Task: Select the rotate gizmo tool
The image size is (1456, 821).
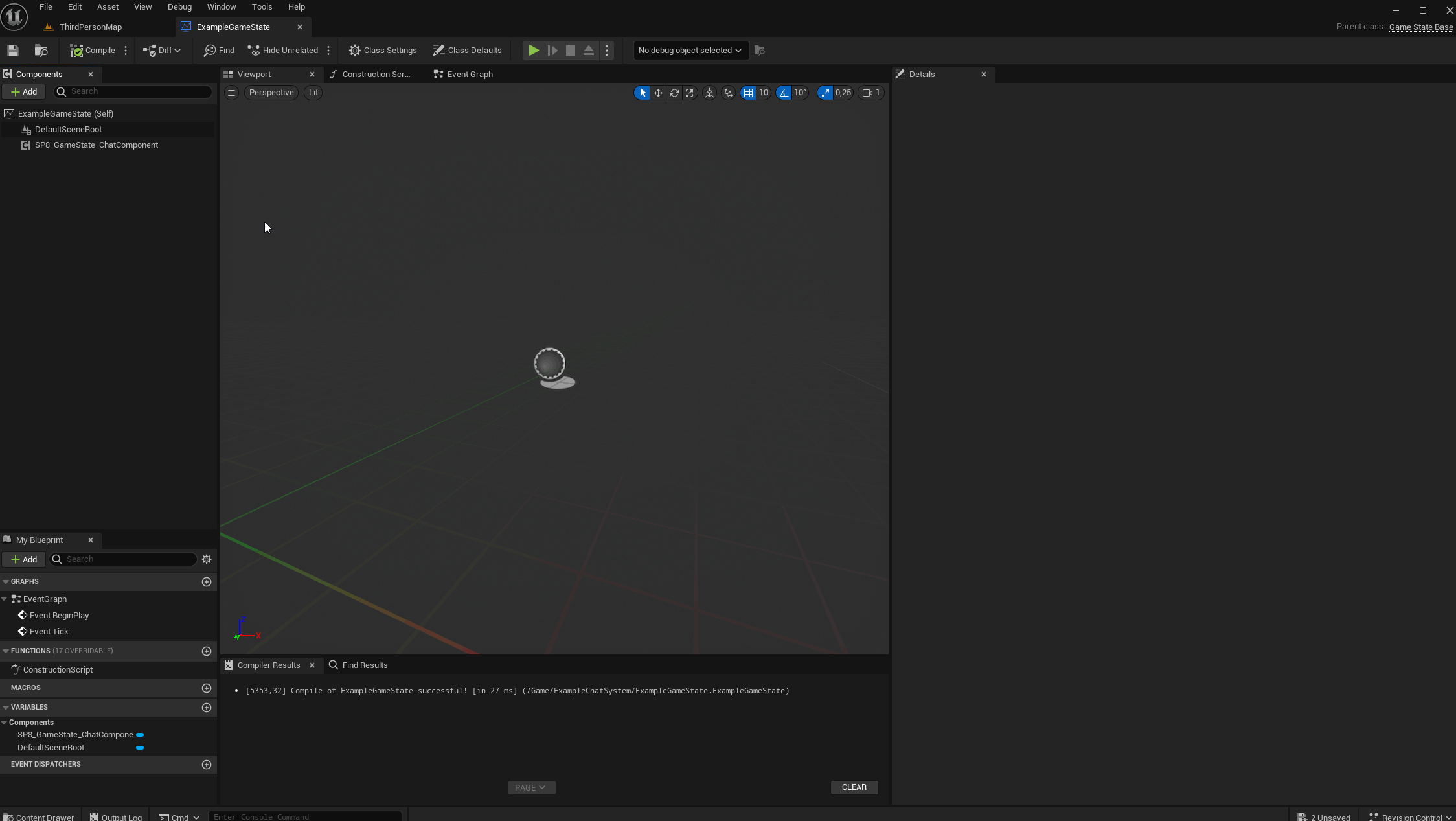Action: click(674, 93)
